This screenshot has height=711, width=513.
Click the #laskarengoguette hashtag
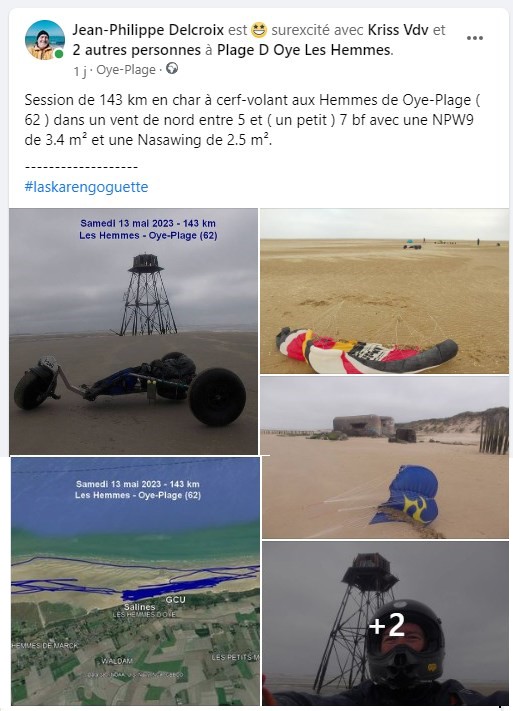(x=86, y=187)
